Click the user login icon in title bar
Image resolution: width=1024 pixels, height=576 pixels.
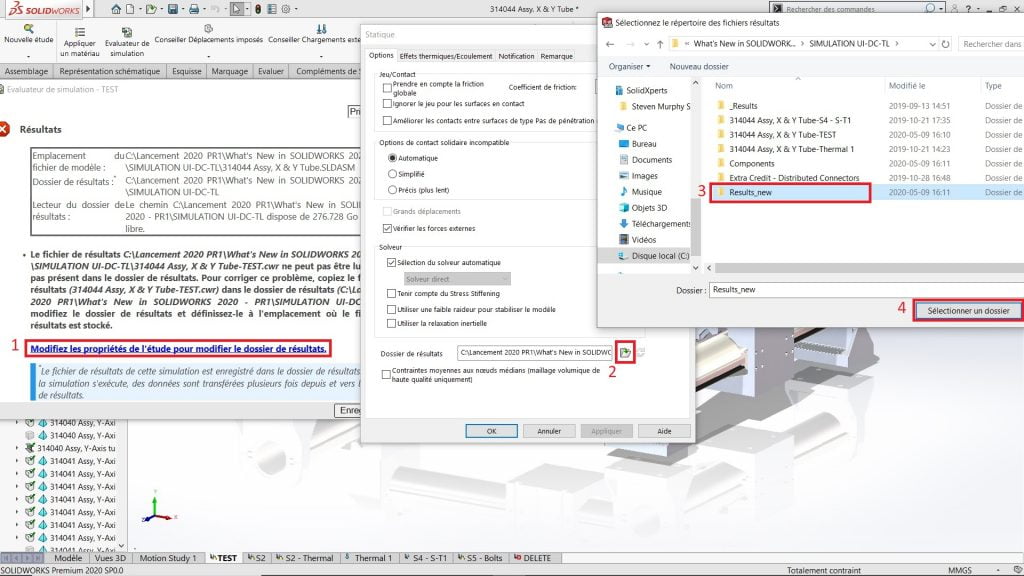(955, 8)
